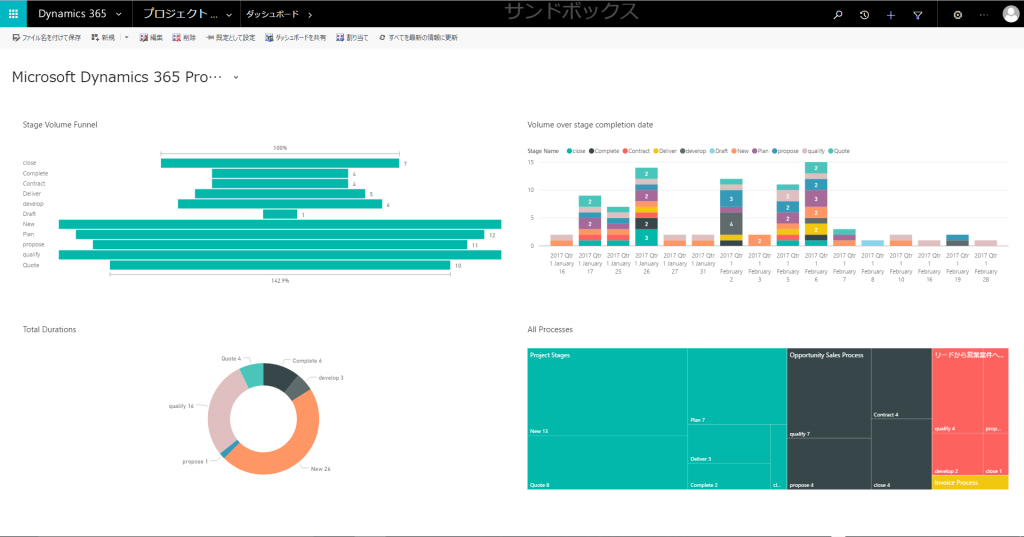Select Opportunity Sales Process treemap block
1024x537 pixels.
[859, 419]
